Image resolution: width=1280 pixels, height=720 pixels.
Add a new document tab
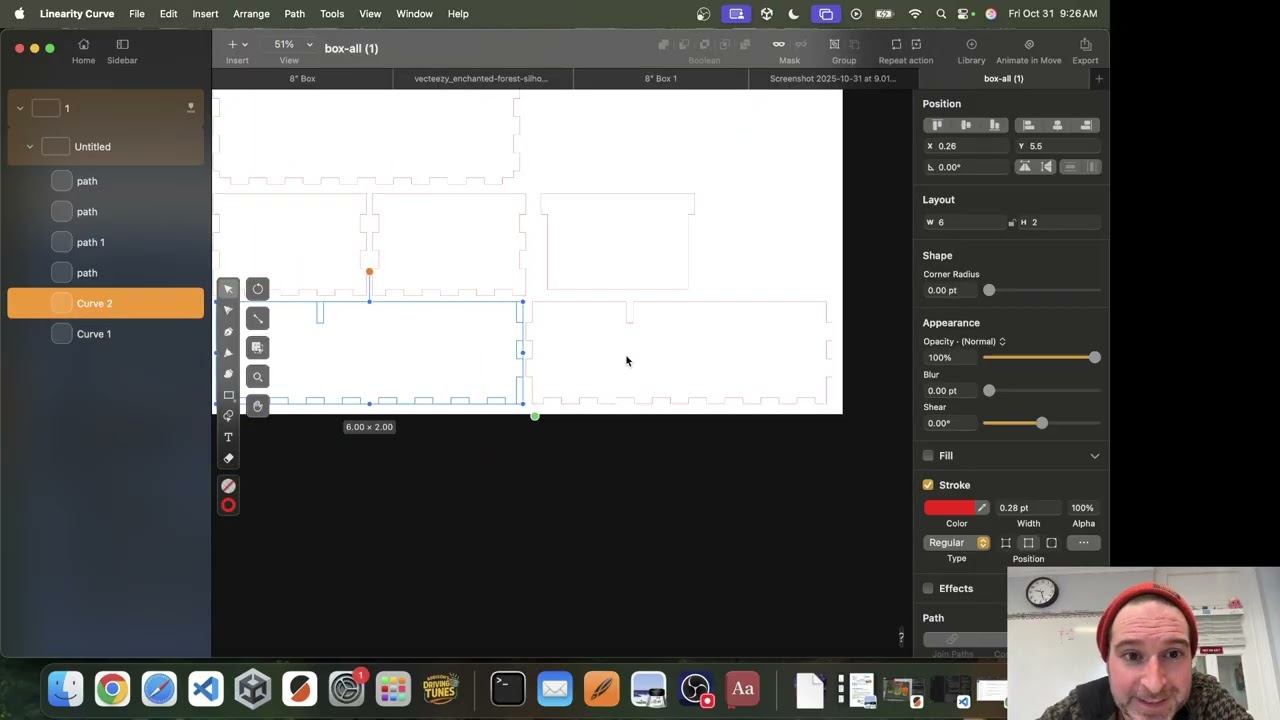(1098, 78)
